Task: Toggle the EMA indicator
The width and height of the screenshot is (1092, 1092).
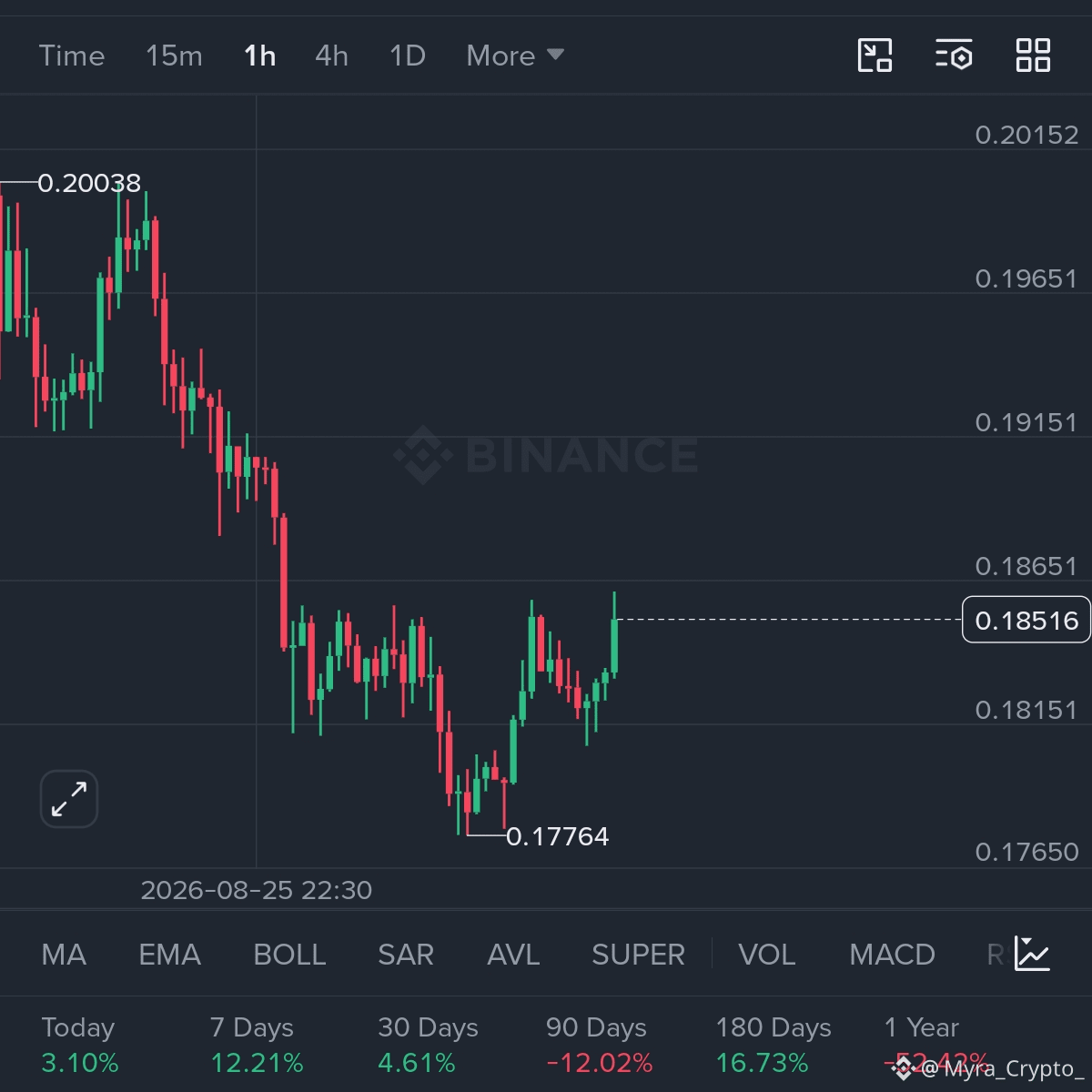Action: pyautogui.click(x=169, y=955)
